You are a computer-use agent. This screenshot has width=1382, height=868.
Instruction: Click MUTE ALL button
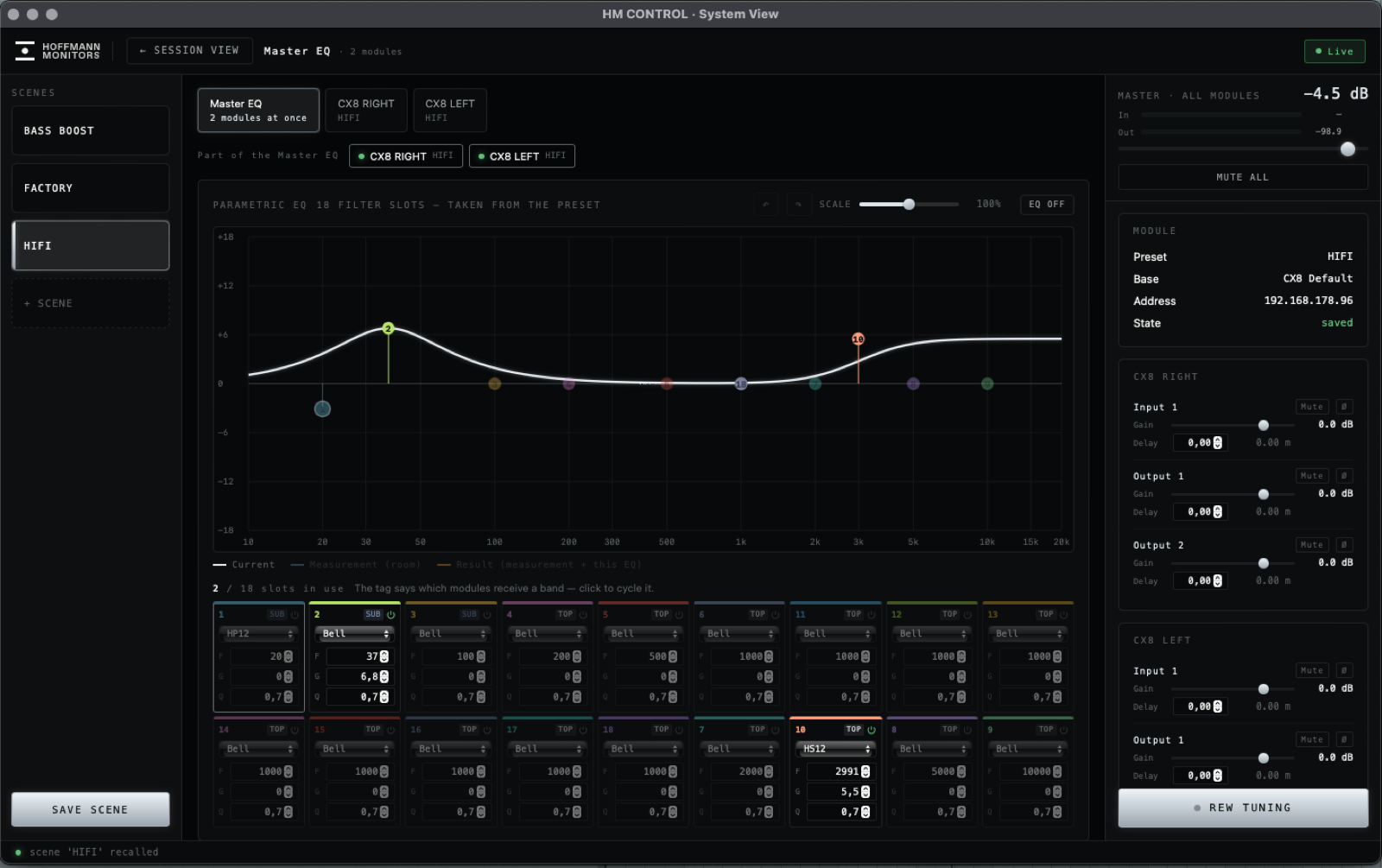point(1243,177)
